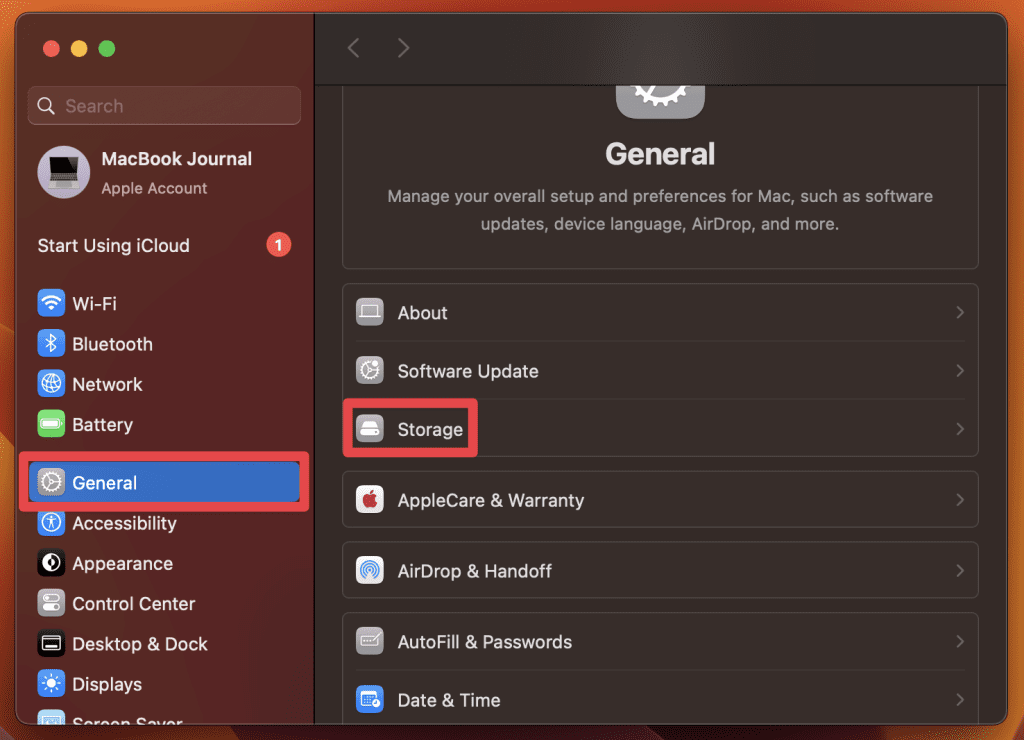Open Date & Time settings
1024x740 pixels.
pyautogui.click(x=660, y=700)
